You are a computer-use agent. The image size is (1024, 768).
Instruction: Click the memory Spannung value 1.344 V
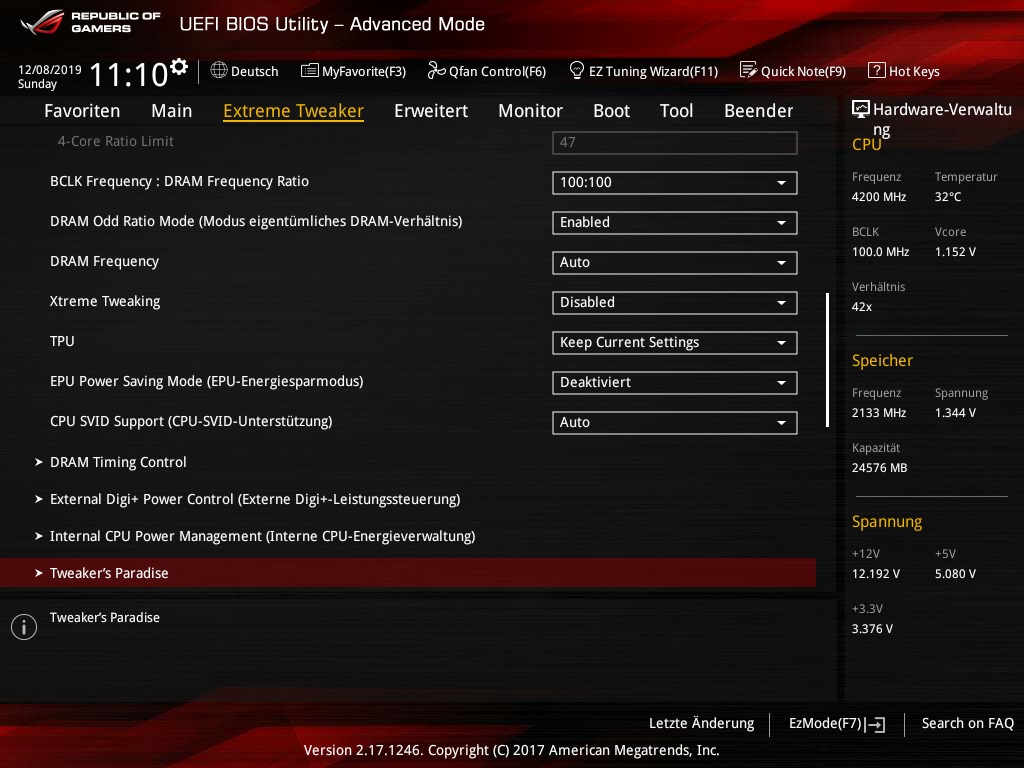click(x=955, y=413)
